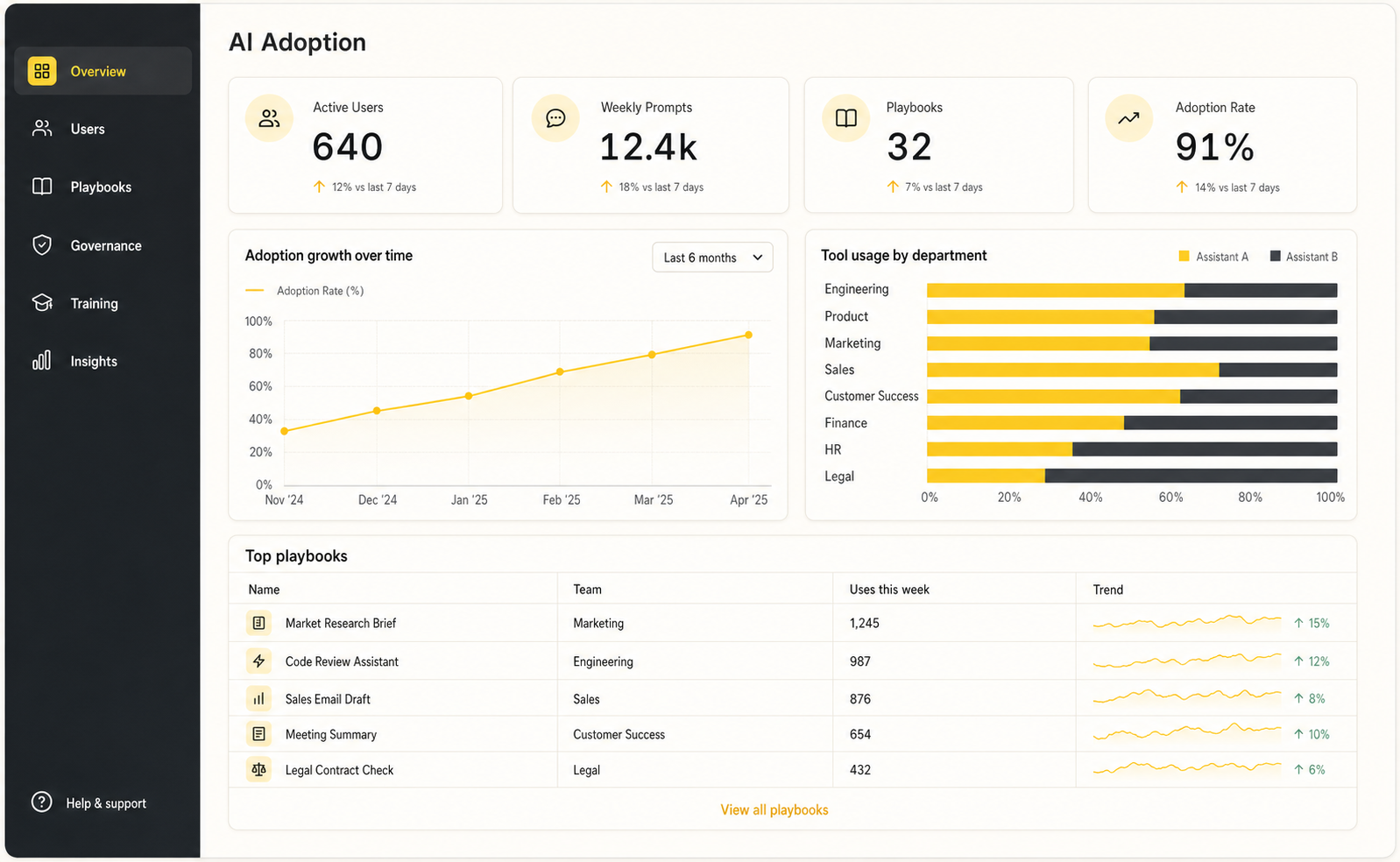The image size is (1400, 862).
Task: Click the Trend column header
Action: (x=1107, y=590)
